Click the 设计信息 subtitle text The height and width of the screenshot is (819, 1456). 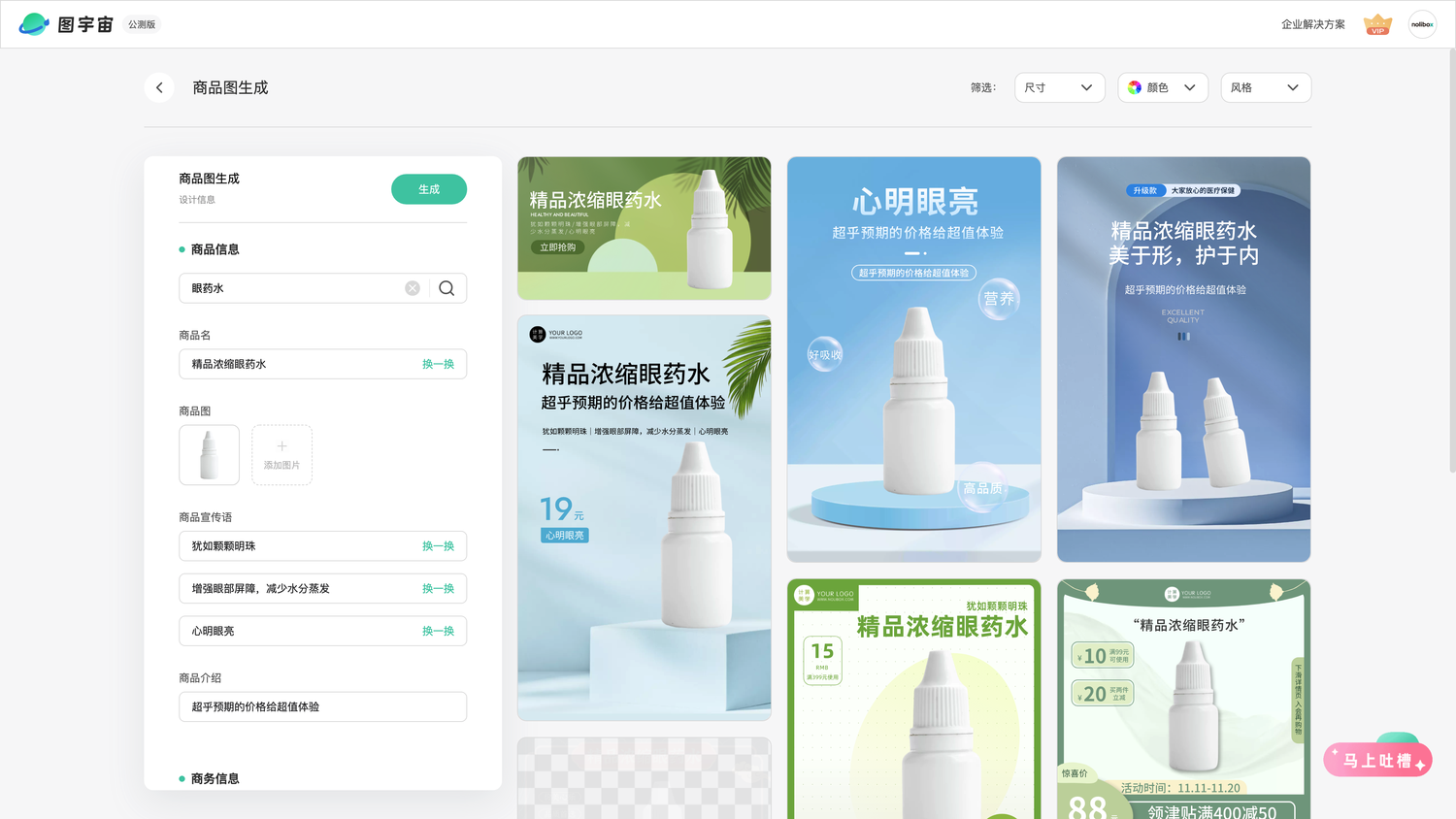pyautogui.click(x=197, y=200)
